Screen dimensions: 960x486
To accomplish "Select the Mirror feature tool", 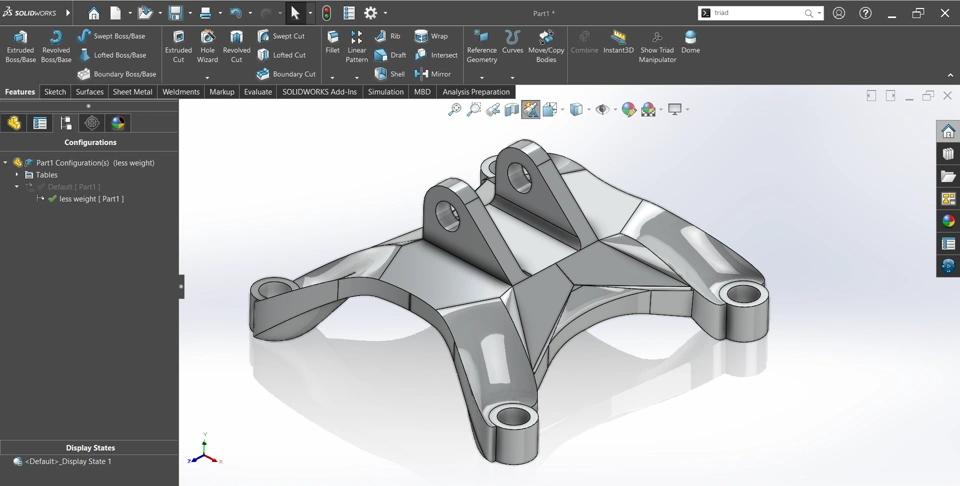I will 433,74.
